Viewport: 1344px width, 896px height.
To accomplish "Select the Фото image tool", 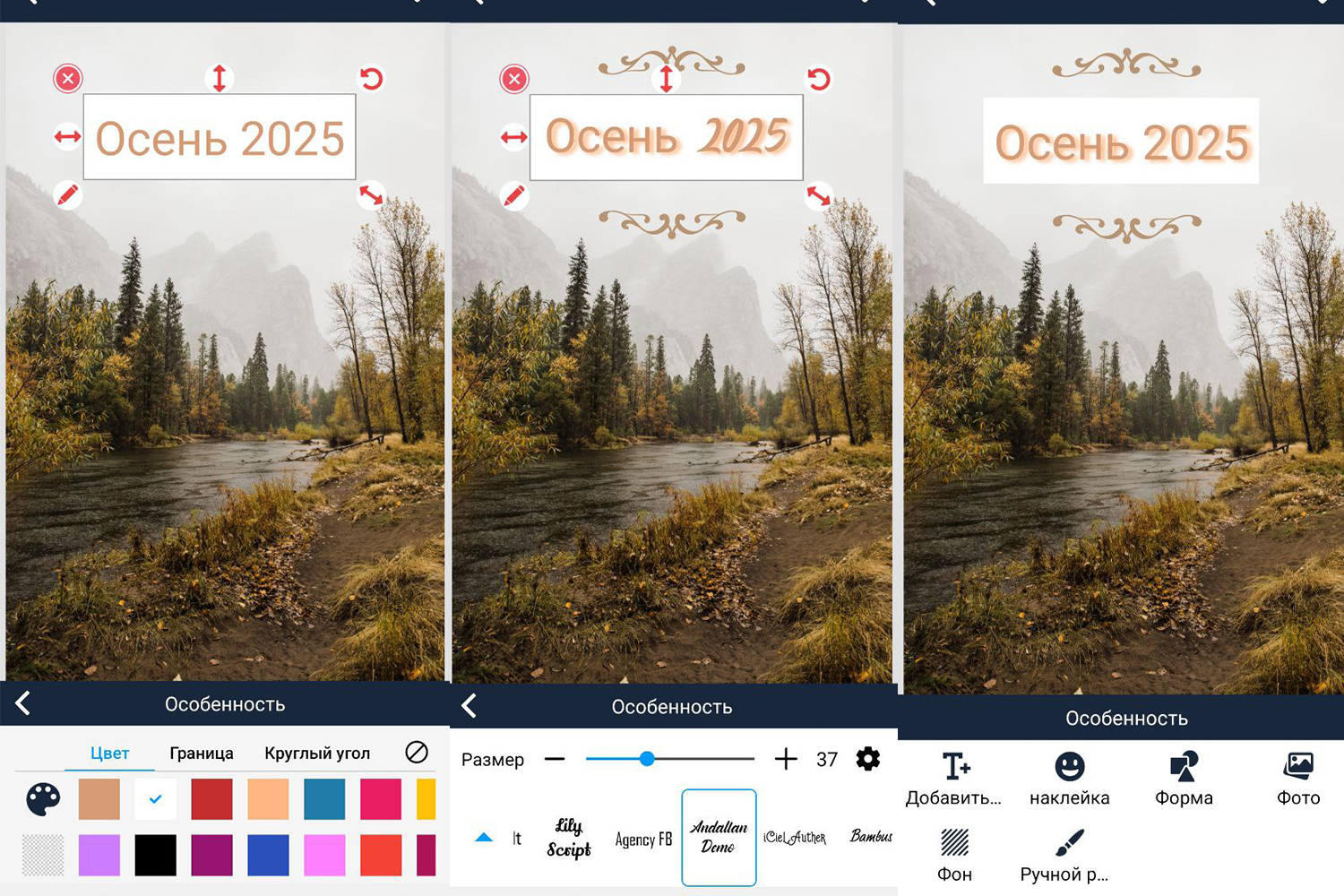I will [1298, 767].
